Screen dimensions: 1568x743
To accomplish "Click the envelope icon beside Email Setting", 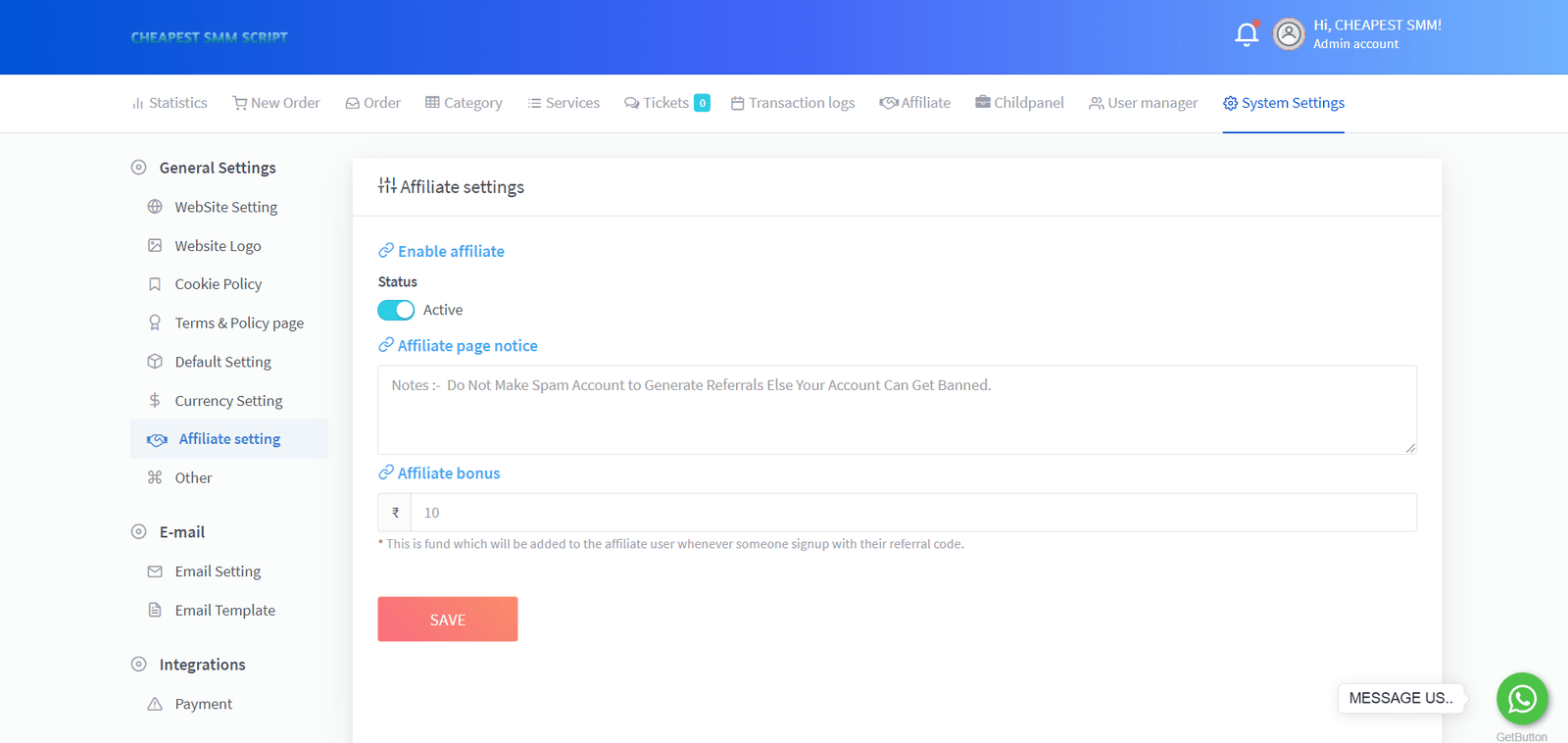I will point(155,571).
